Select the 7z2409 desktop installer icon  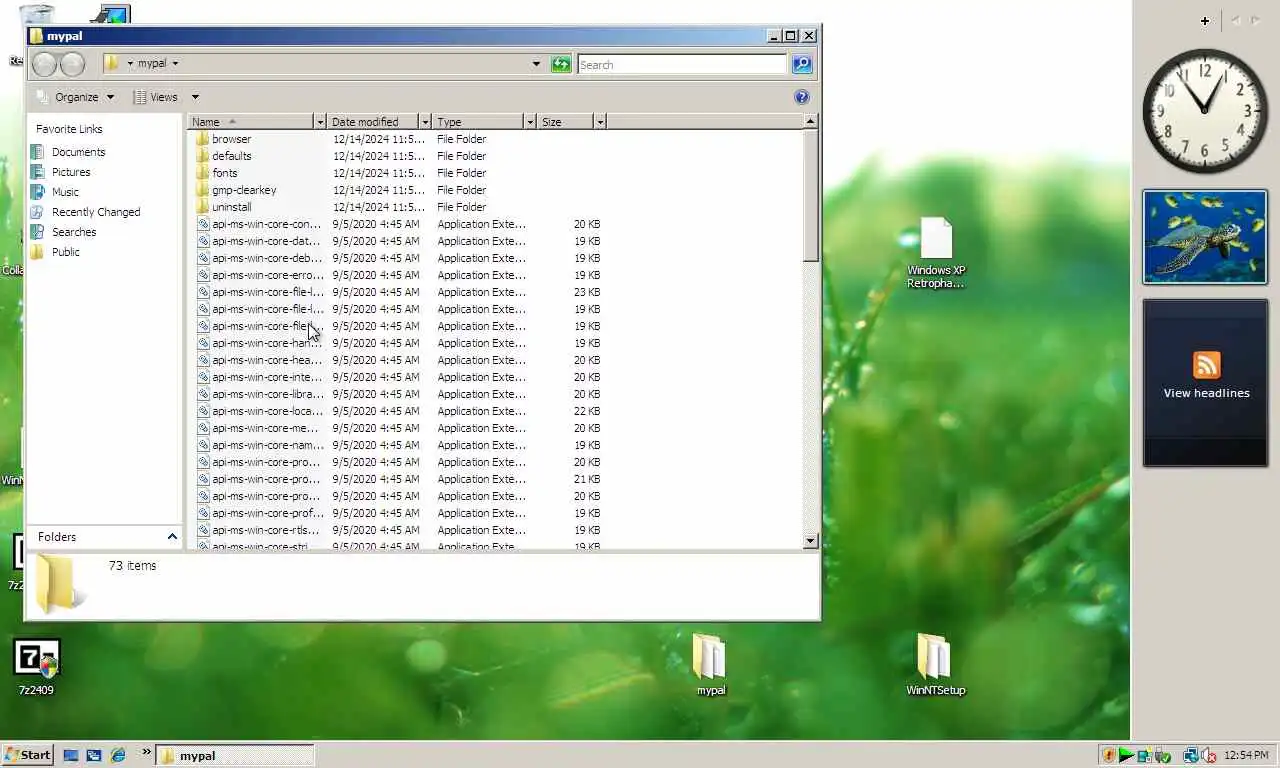point(37,666)
